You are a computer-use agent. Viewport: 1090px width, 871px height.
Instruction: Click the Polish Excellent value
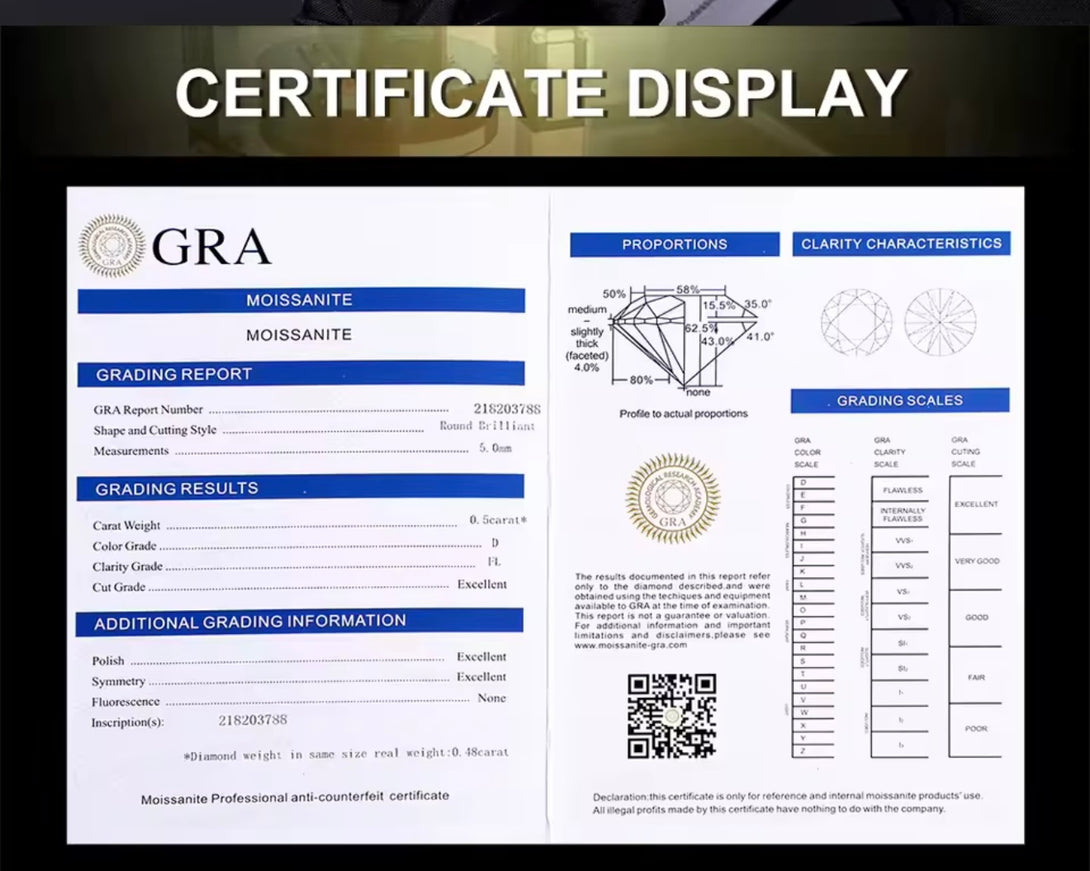click(x=481, y=657)
